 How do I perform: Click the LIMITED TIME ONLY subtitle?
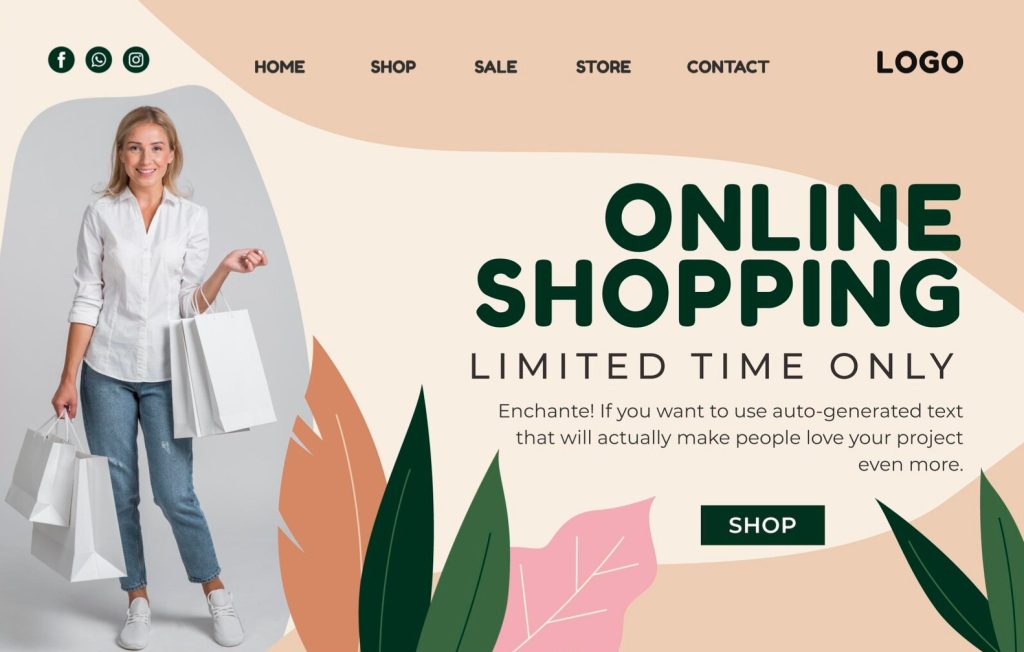point(713,366)
